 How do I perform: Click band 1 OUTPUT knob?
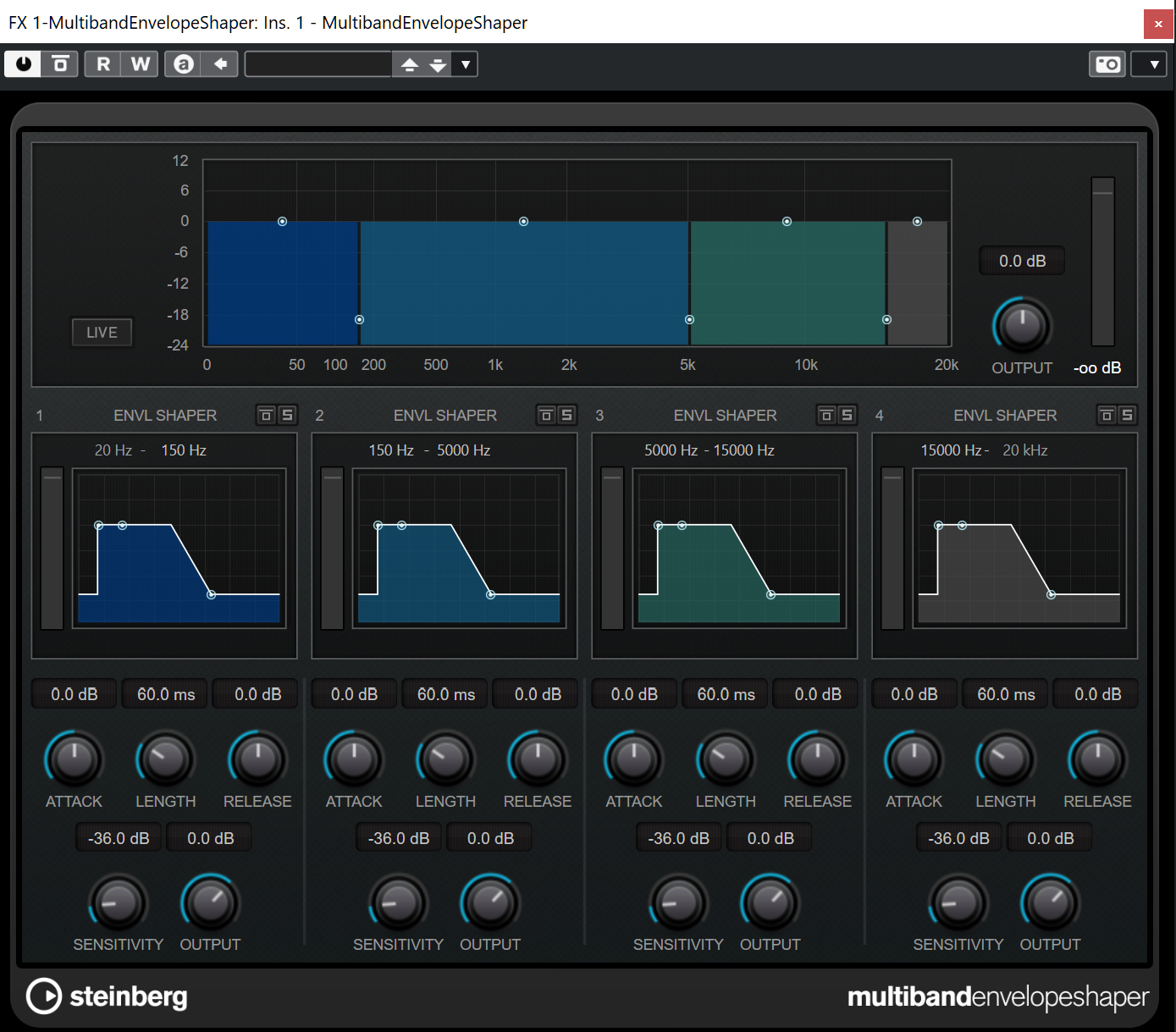coord(210,903)
